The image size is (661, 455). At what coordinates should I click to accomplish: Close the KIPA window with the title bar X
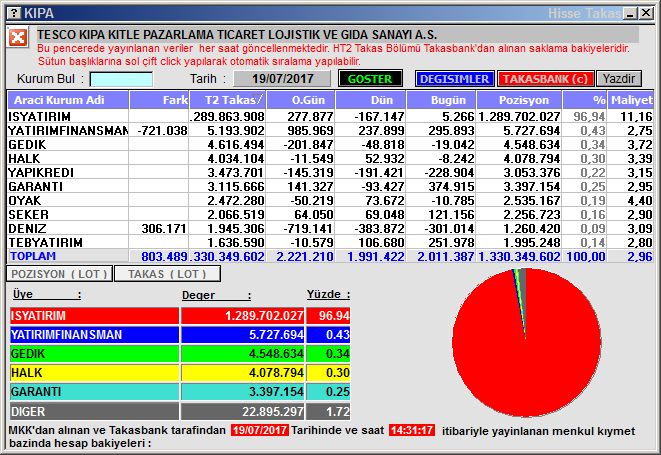pos(645,13)
